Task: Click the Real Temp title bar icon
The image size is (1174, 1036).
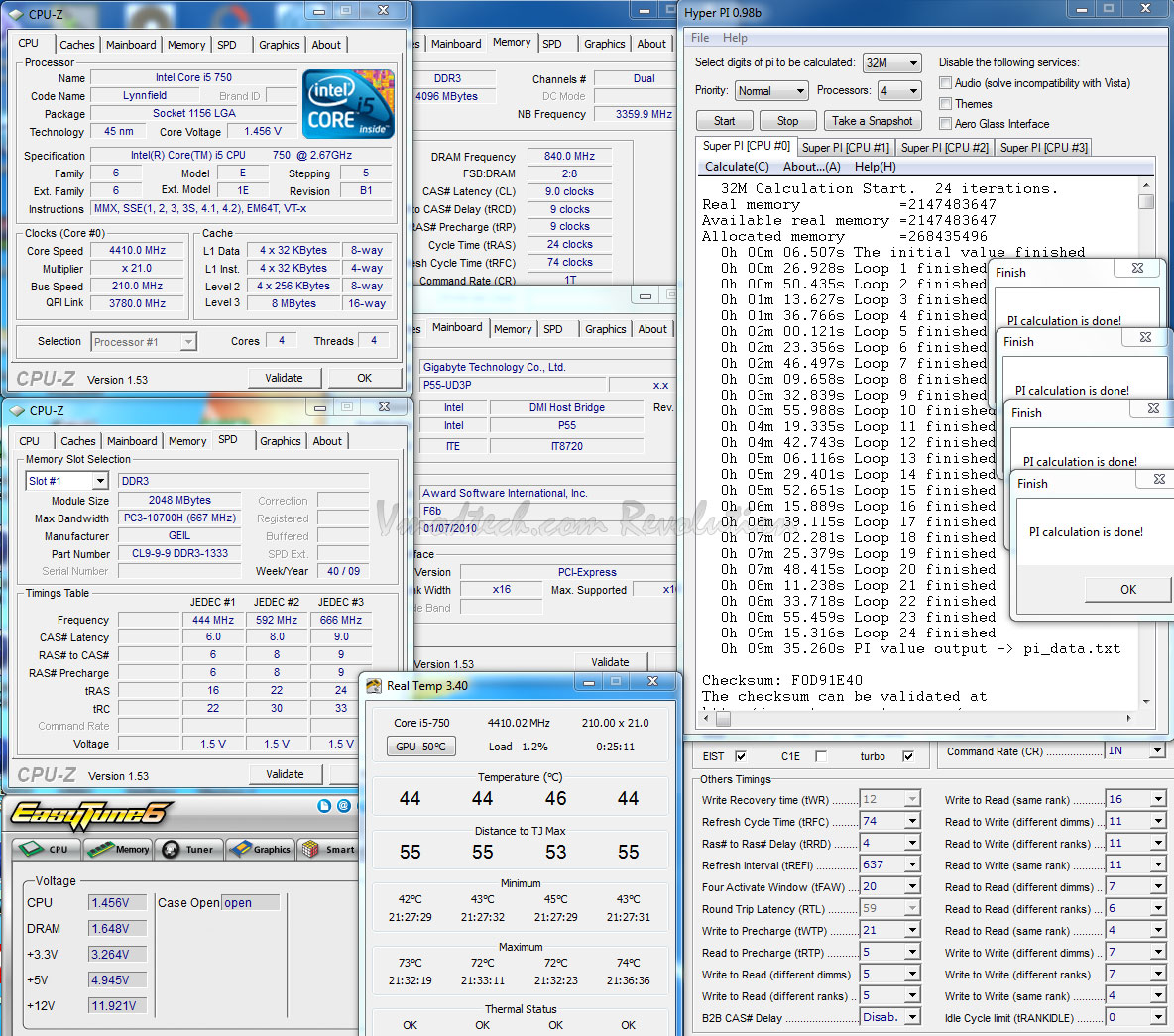Action: [374, 686]
